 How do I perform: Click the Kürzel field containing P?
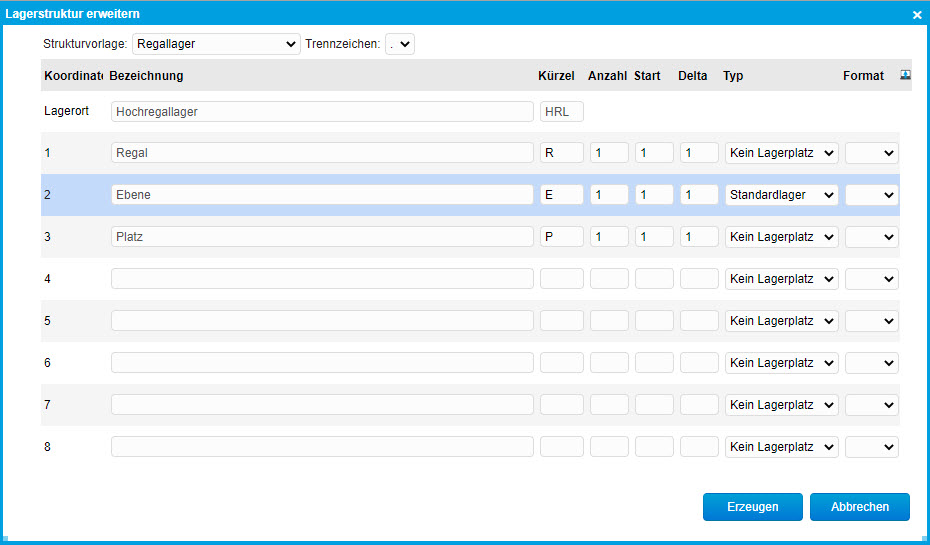click(x=562, y=237)
